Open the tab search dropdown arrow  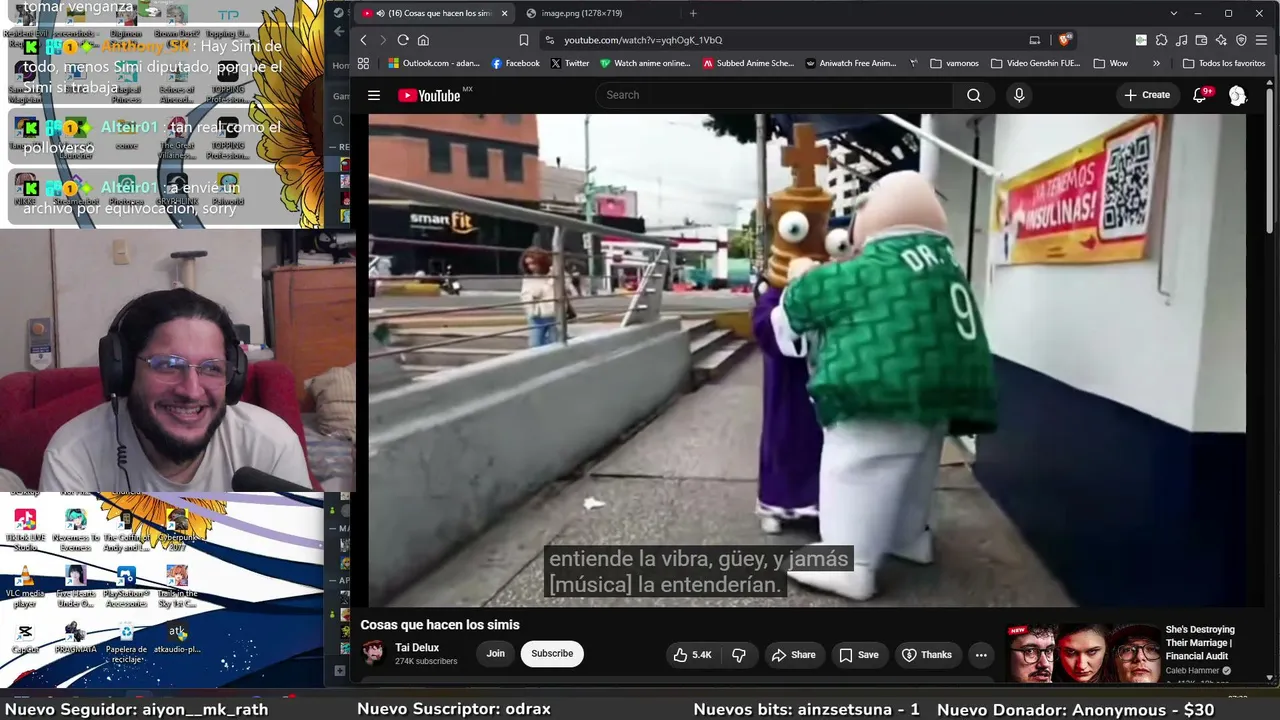click(1174, 13)
